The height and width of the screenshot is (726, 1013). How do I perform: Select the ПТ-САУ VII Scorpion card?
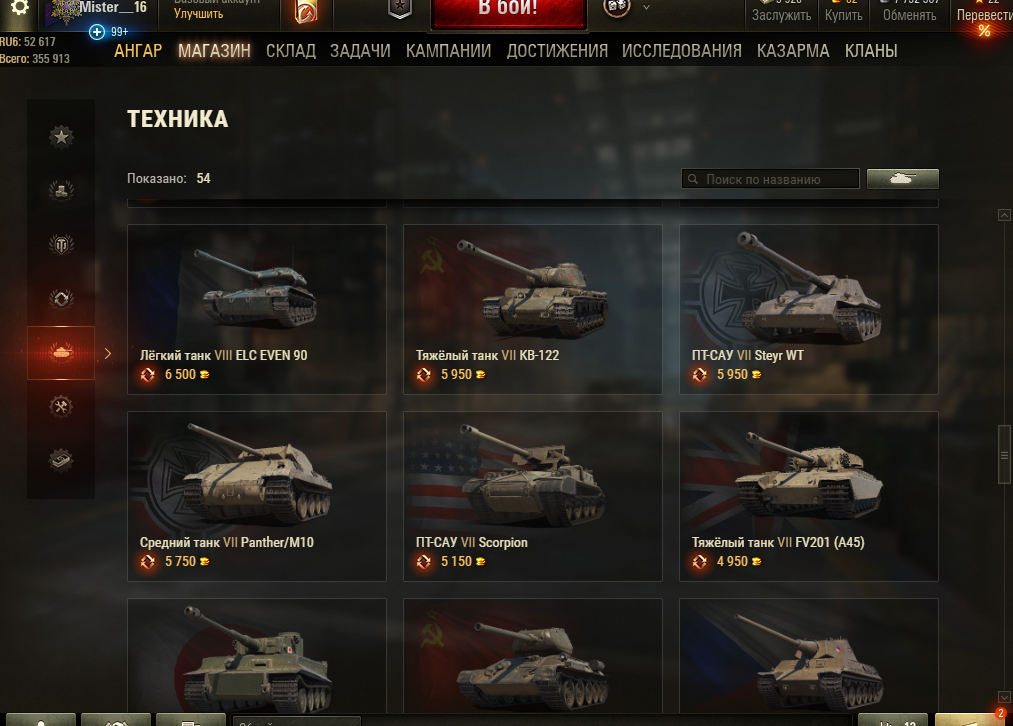click(x=532, y=496)
